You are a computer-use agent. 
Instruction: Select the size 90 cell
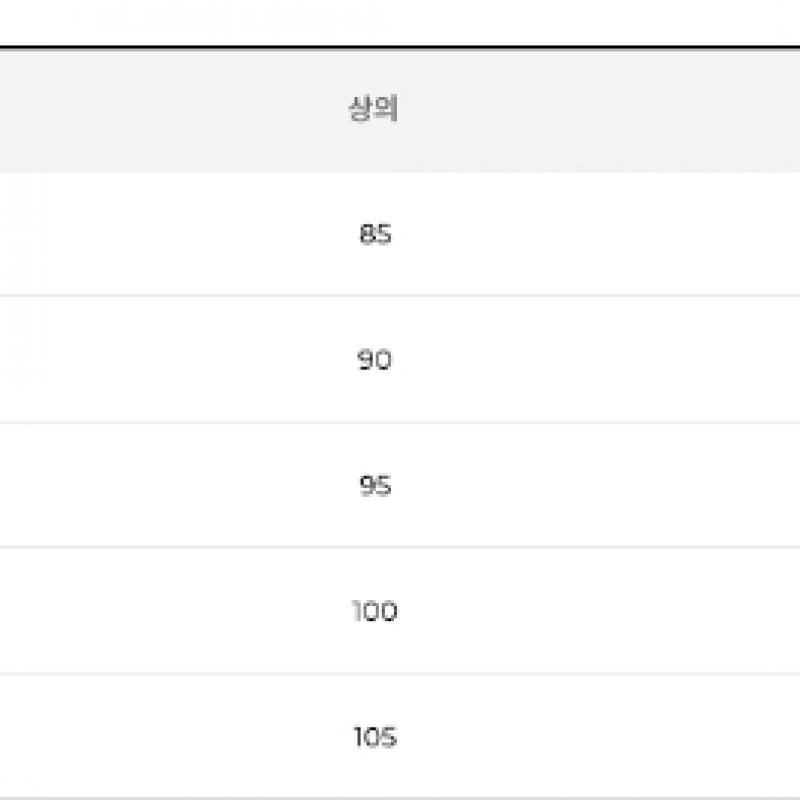pos(374,360)
